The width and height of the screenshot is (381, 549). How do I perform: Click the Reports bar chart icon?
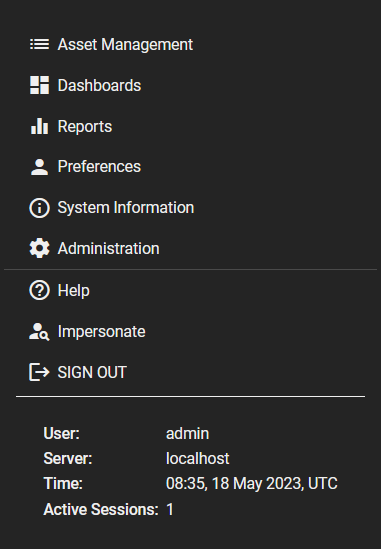(x=39, y=126)
